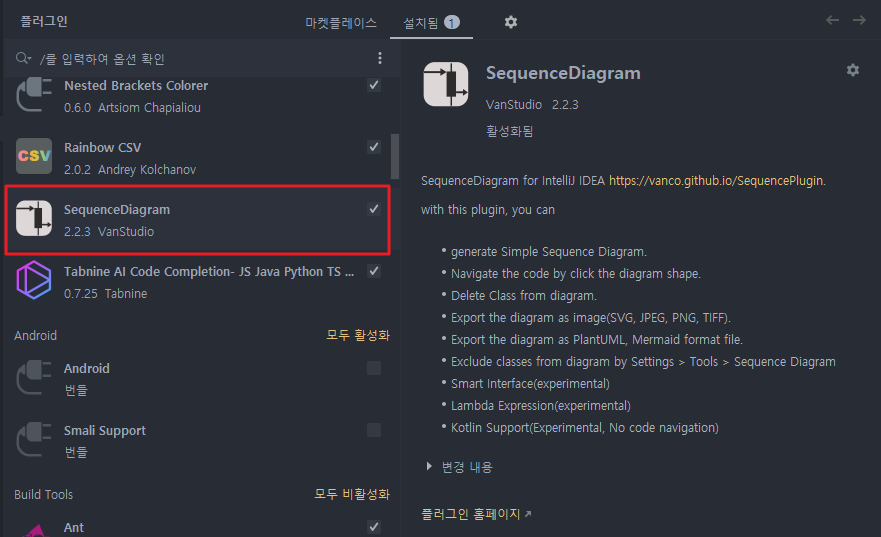Select the Smali Support plugin name
The width and height of the screenshot is (881, 537).
pyautogui.click(x=105, y=431)
